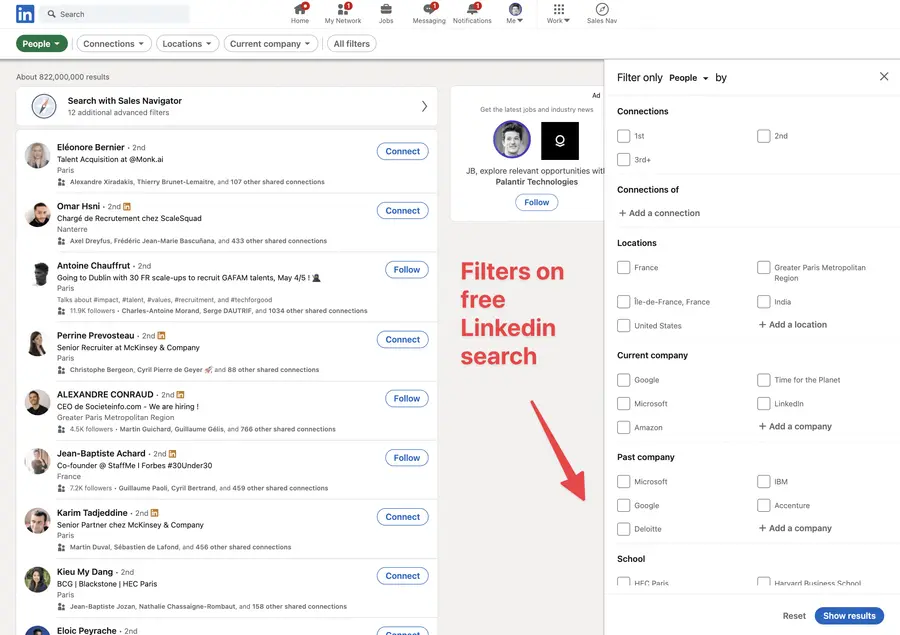900x635 pixels.
Task: Check Google under Current company
Action: 623,379
